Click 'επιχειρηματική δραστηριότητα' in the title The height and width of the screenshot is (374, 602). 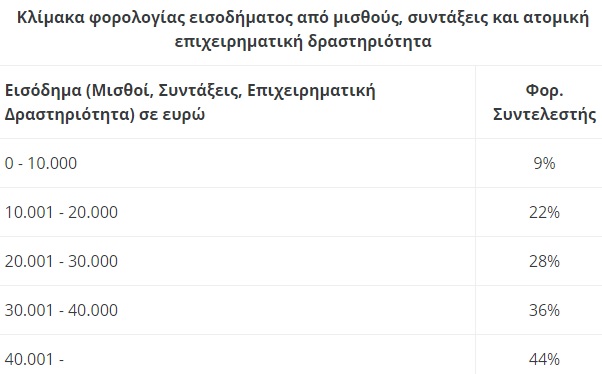pyautogui.click(x=303, y=41)
